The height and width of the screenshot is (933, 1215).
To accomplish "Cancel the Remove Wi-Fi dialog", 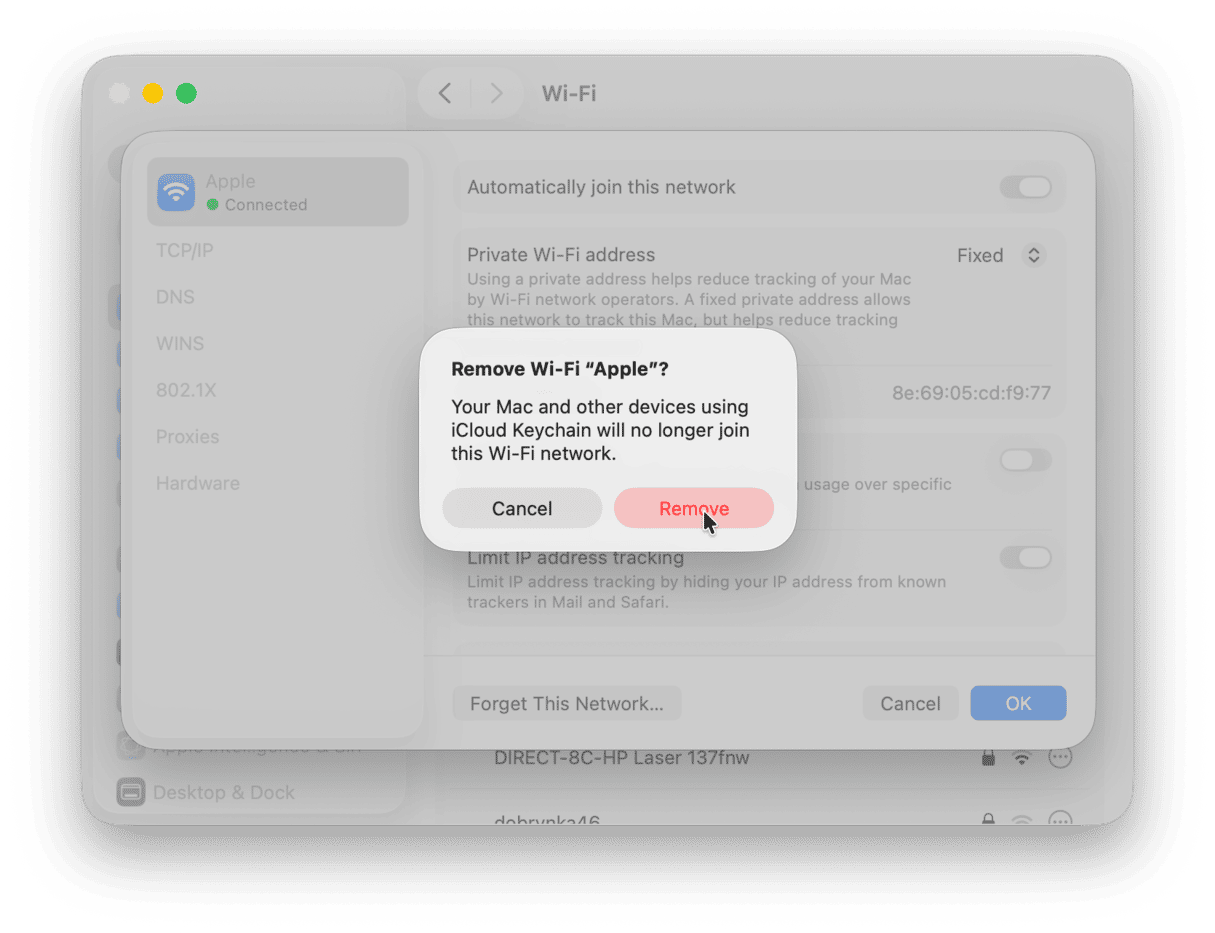I will coord(522,508).
